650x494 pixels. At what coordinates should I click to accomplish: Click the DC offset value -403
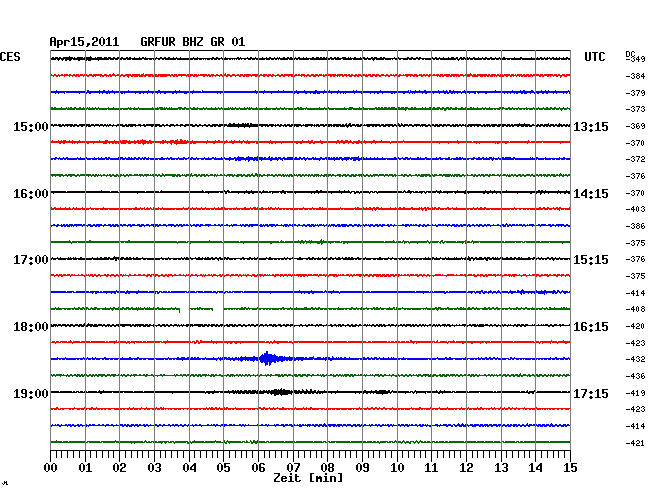coord(635,209)
